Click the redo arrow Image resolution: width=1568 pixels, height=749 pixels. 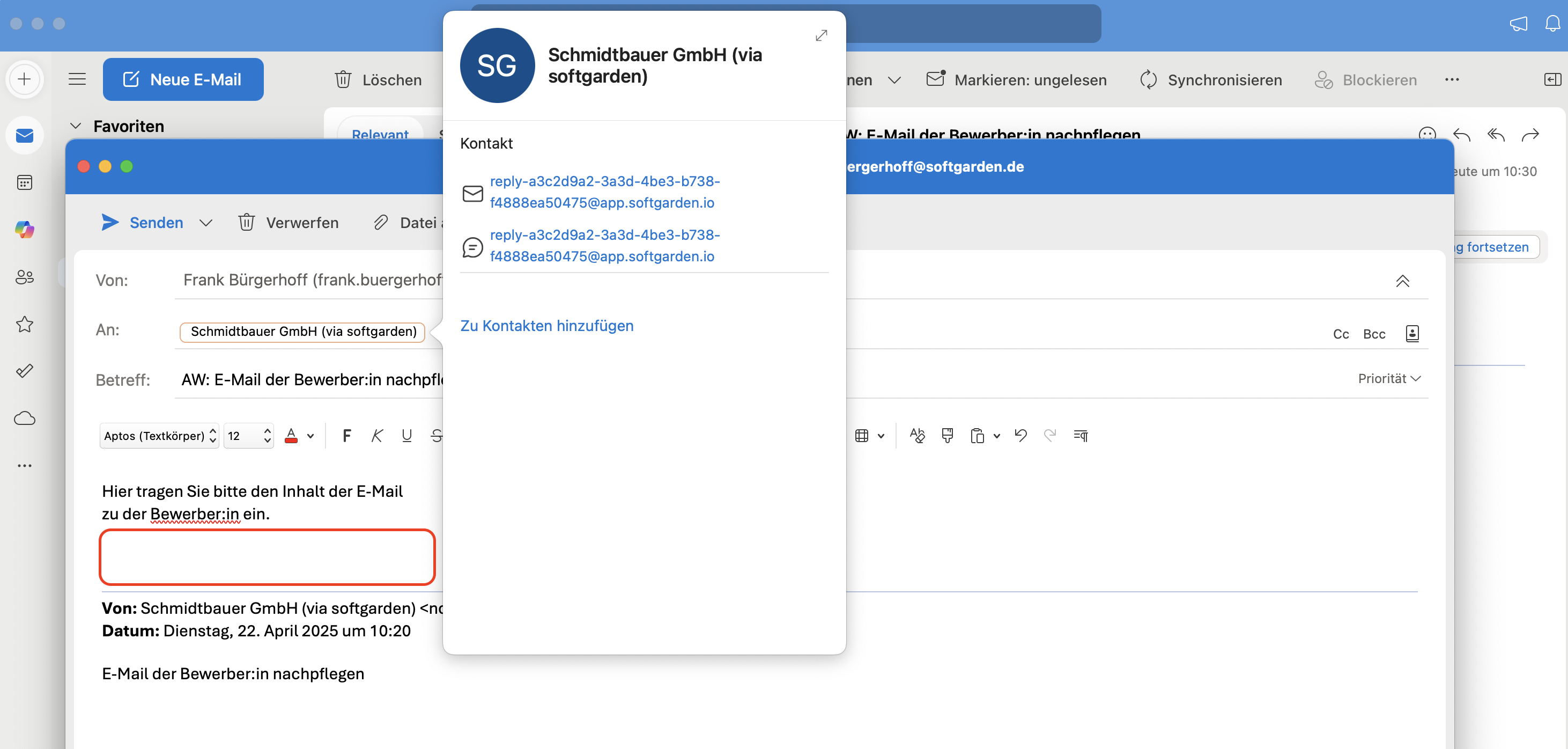tap(1050, 435)
